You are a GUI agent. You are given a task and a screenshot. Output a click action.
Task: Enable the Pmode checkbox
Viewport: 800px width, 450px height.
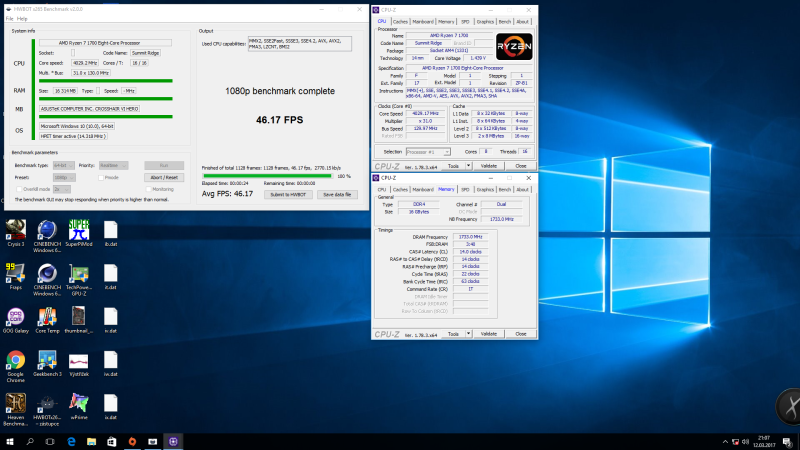[101, 178]
